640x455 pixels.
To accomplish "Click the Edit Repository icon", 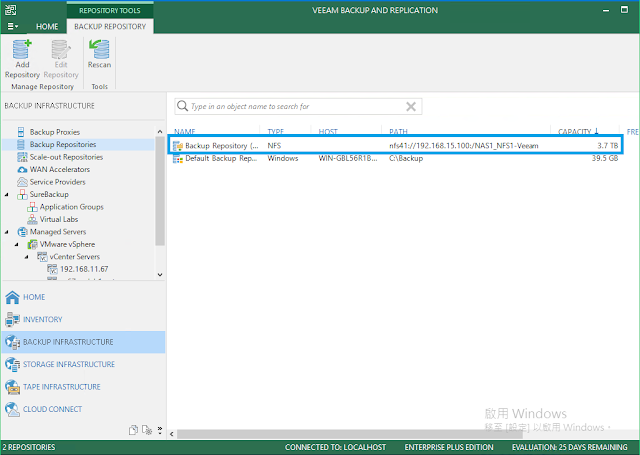I will [x=61, y=50].
